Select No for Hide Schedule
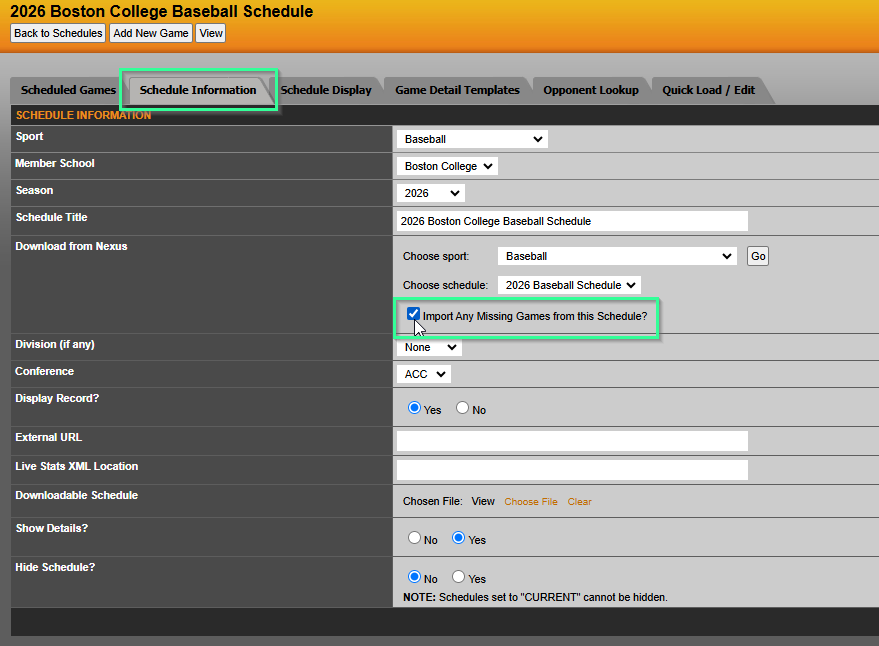 click(x=414, y=576)
